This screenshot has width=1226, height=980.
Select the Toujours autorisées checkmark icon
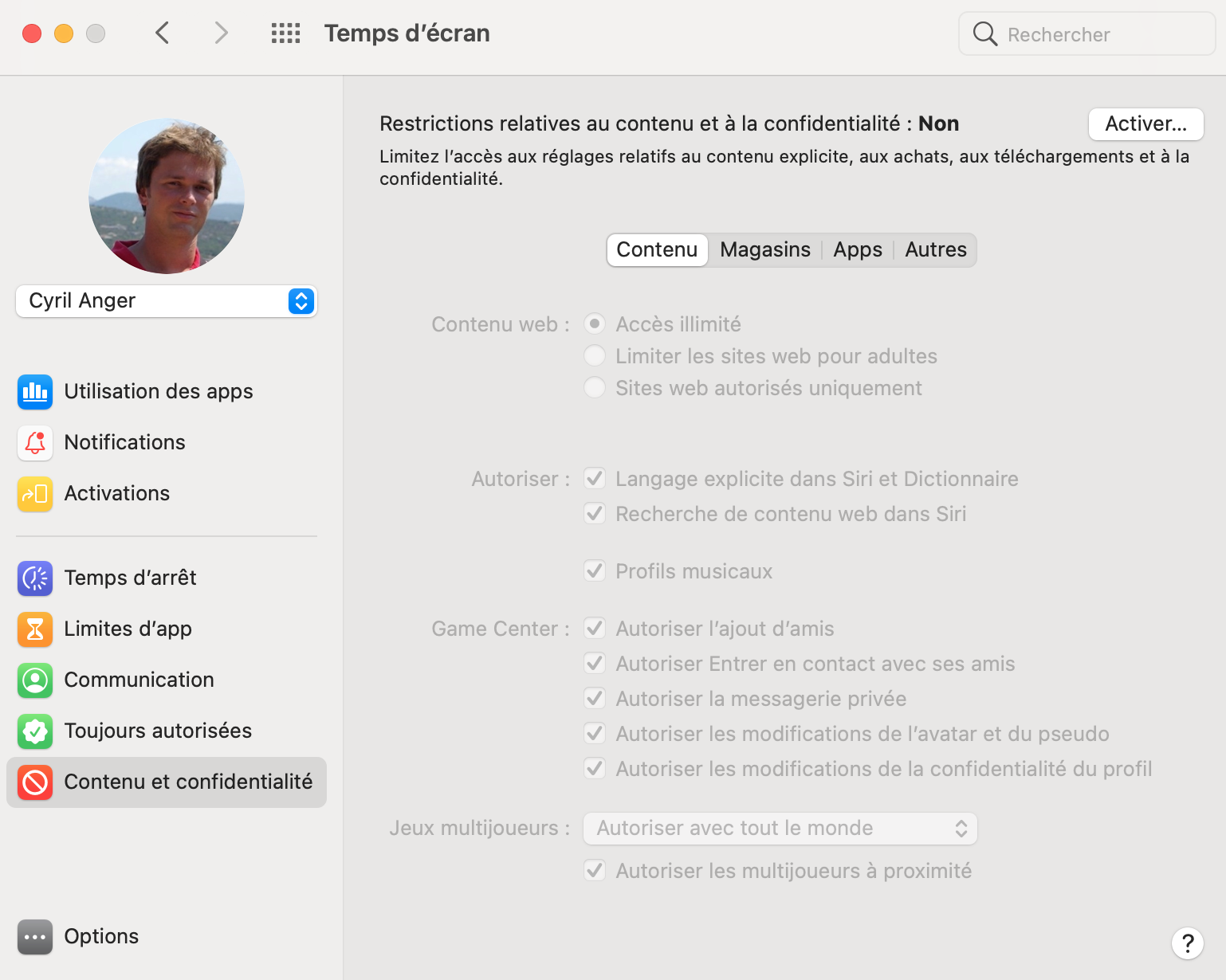[35, 731]
